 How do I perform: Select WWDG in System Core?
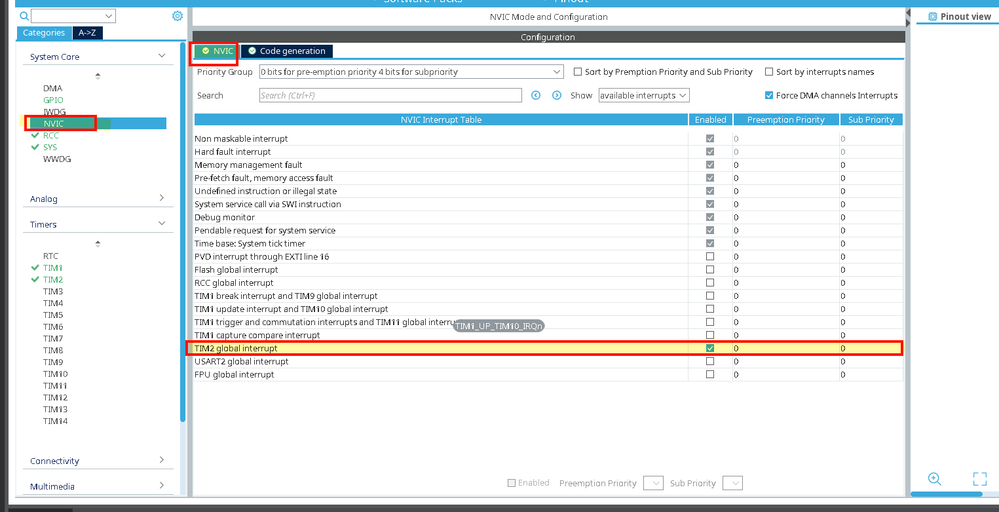[x=57, y=159]
